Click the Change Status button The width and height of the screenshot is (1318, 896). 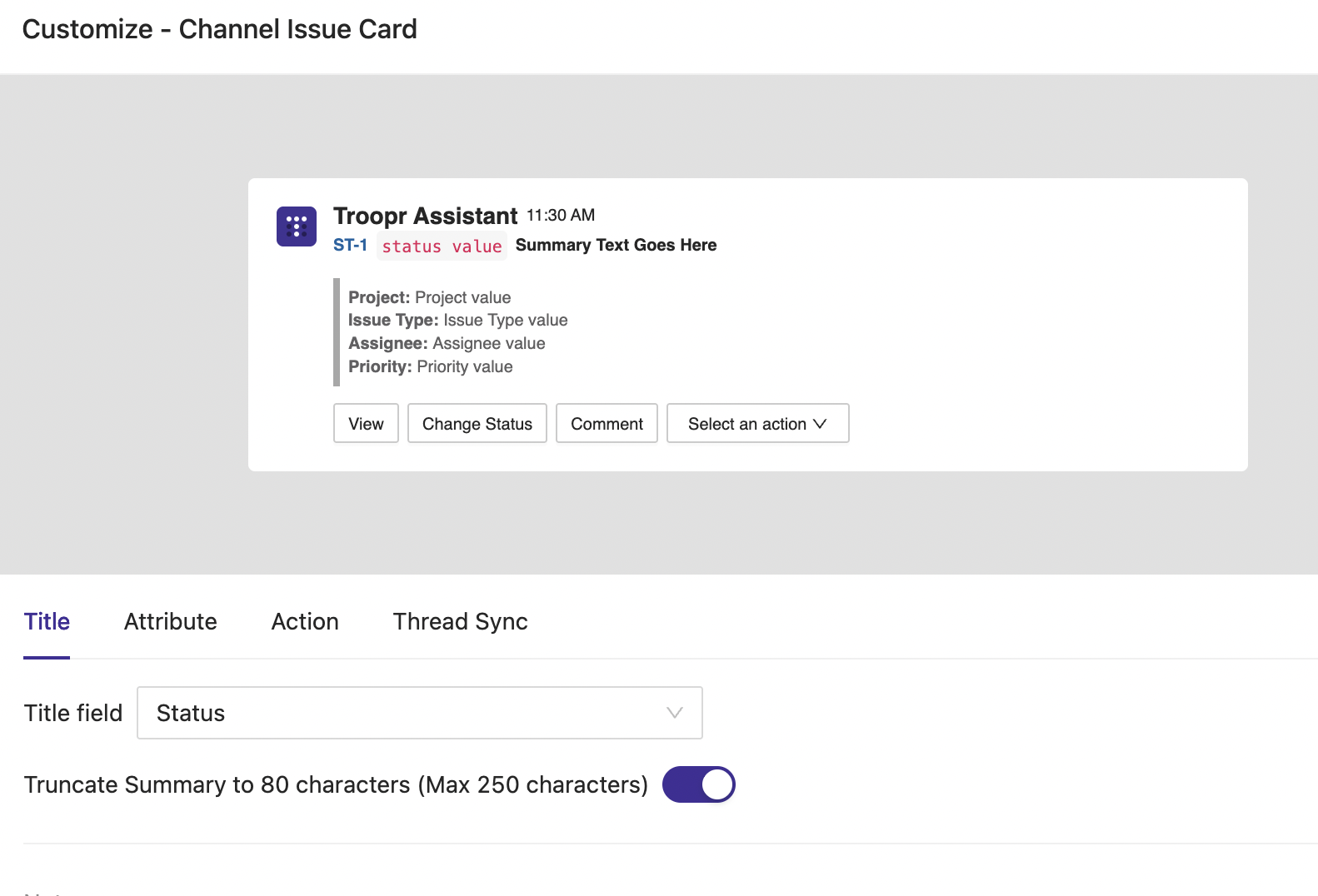point(477,423)
